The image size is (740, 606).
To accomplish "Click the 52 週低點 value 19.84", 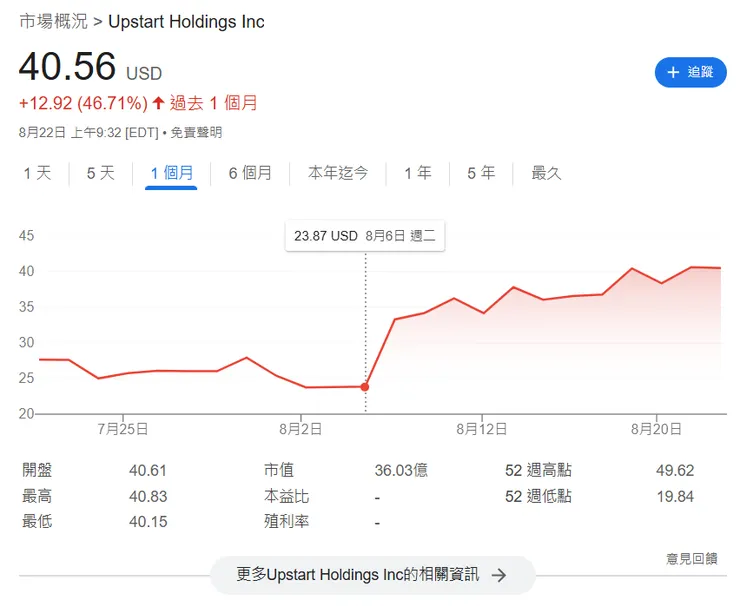I will [675, 497].
